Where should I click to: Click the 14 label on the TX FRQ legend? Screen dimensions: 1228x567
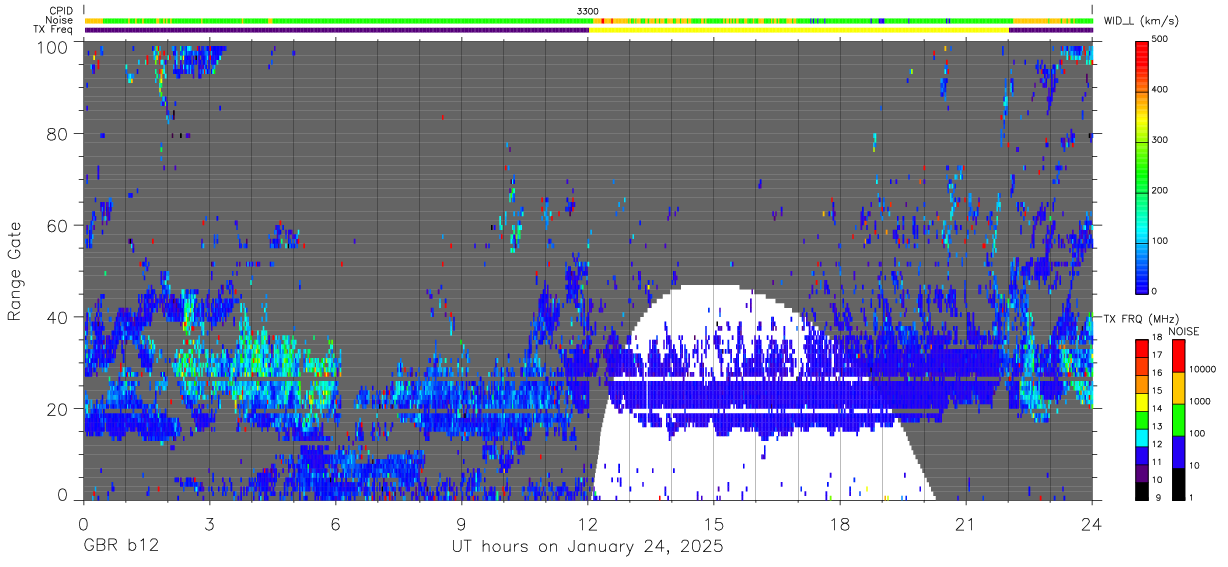click(x=1157, y=409)
